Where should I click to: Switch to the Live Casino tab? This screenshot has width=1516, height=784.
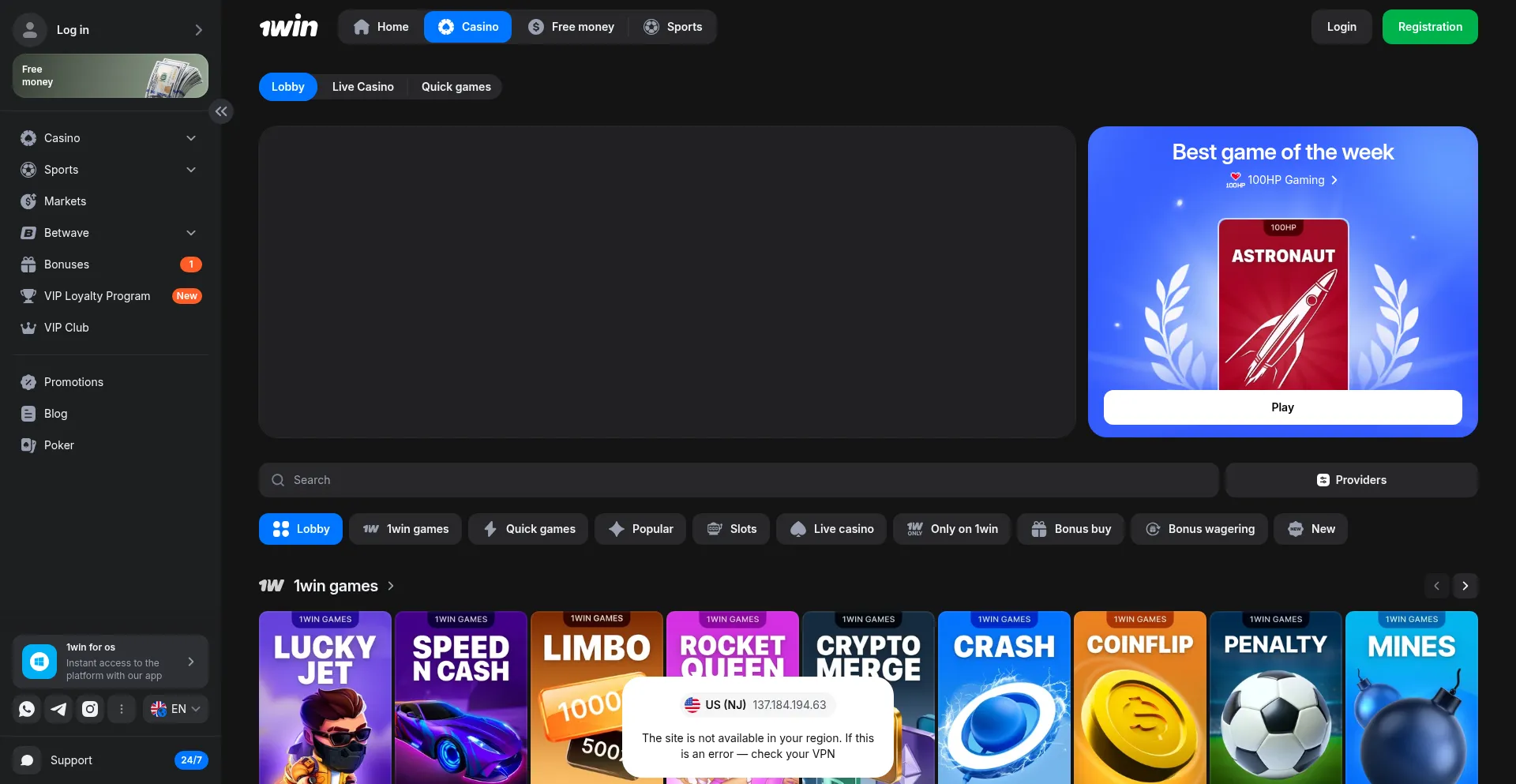point(363,87)
